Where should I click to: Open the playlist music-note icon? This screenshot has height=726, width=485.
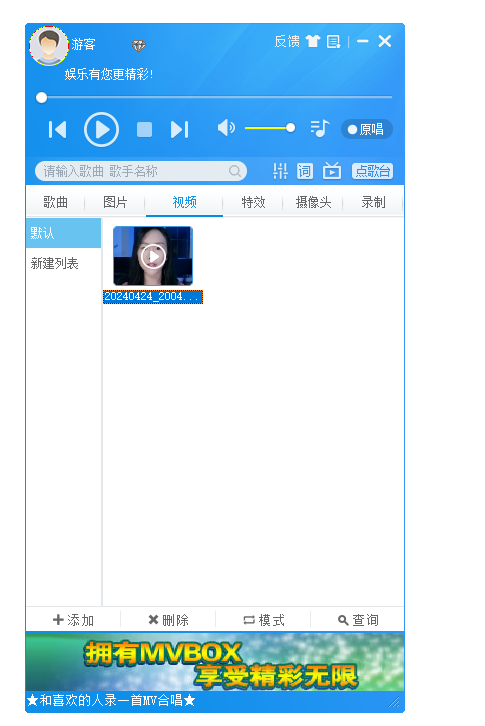tap(320, 128)
